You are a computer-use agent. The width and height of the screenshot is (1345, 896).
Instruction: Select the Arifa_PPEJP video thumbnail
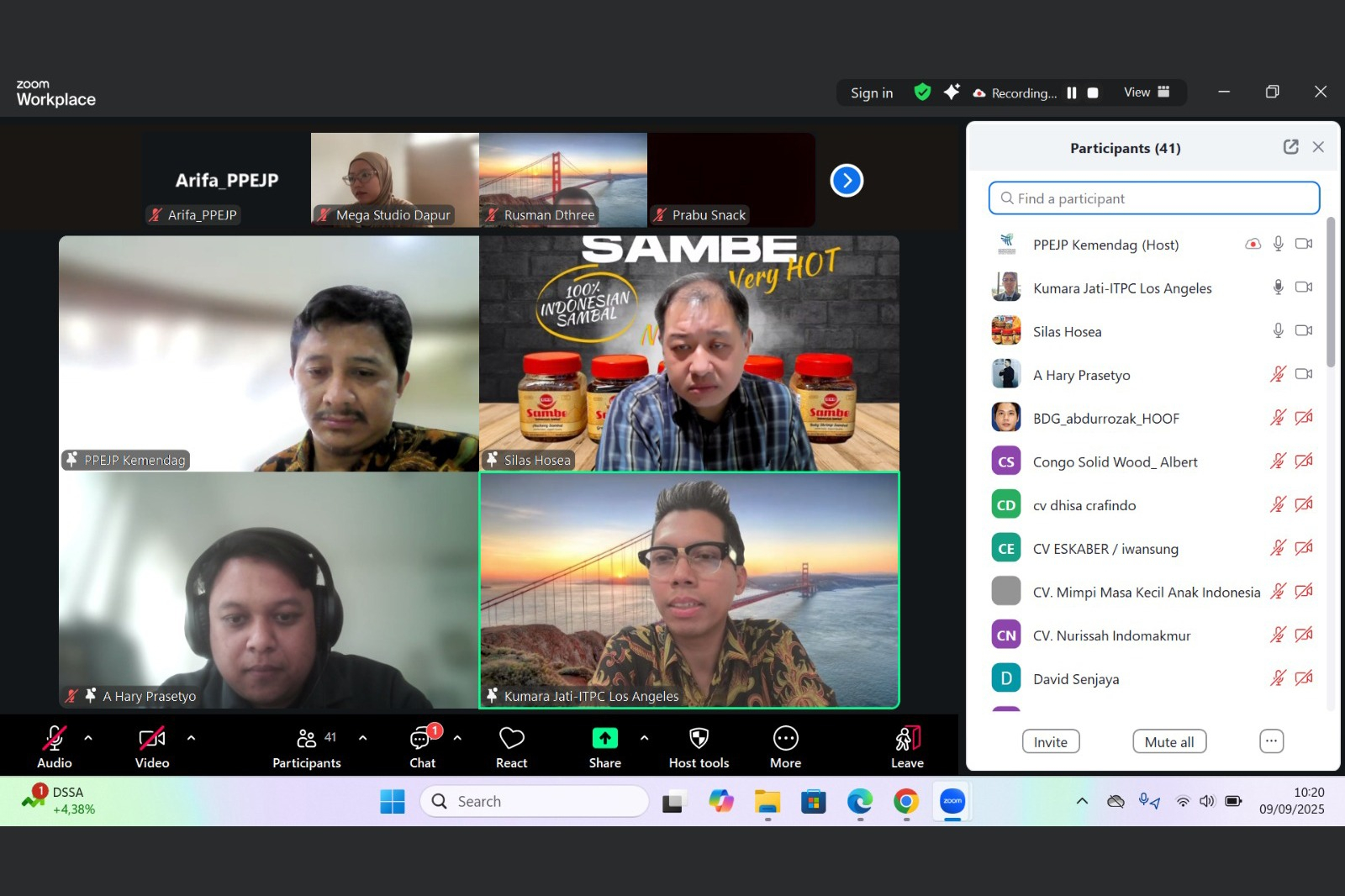(227, 180)
